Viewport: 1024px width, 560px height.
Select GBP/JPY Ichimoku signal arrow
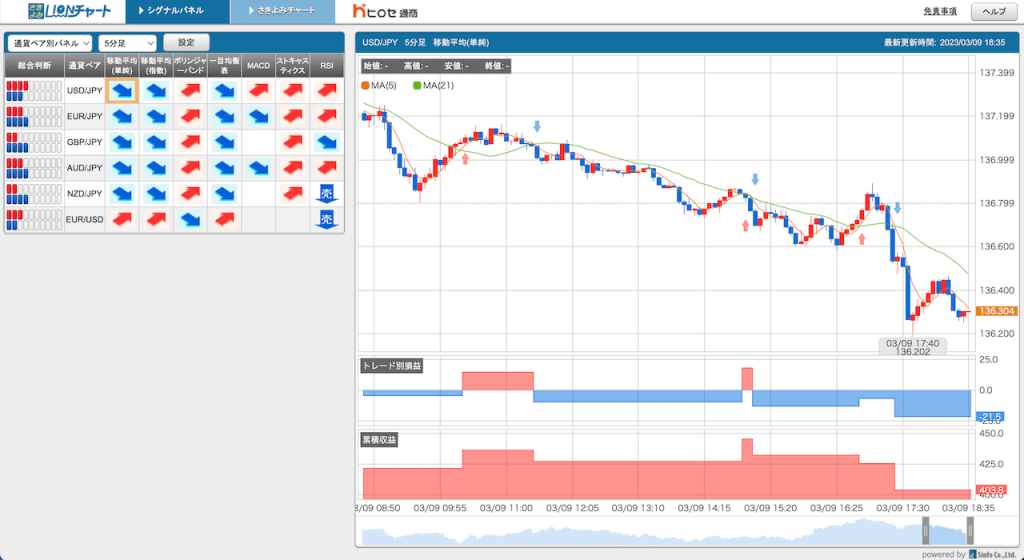(x=224, y=142)
